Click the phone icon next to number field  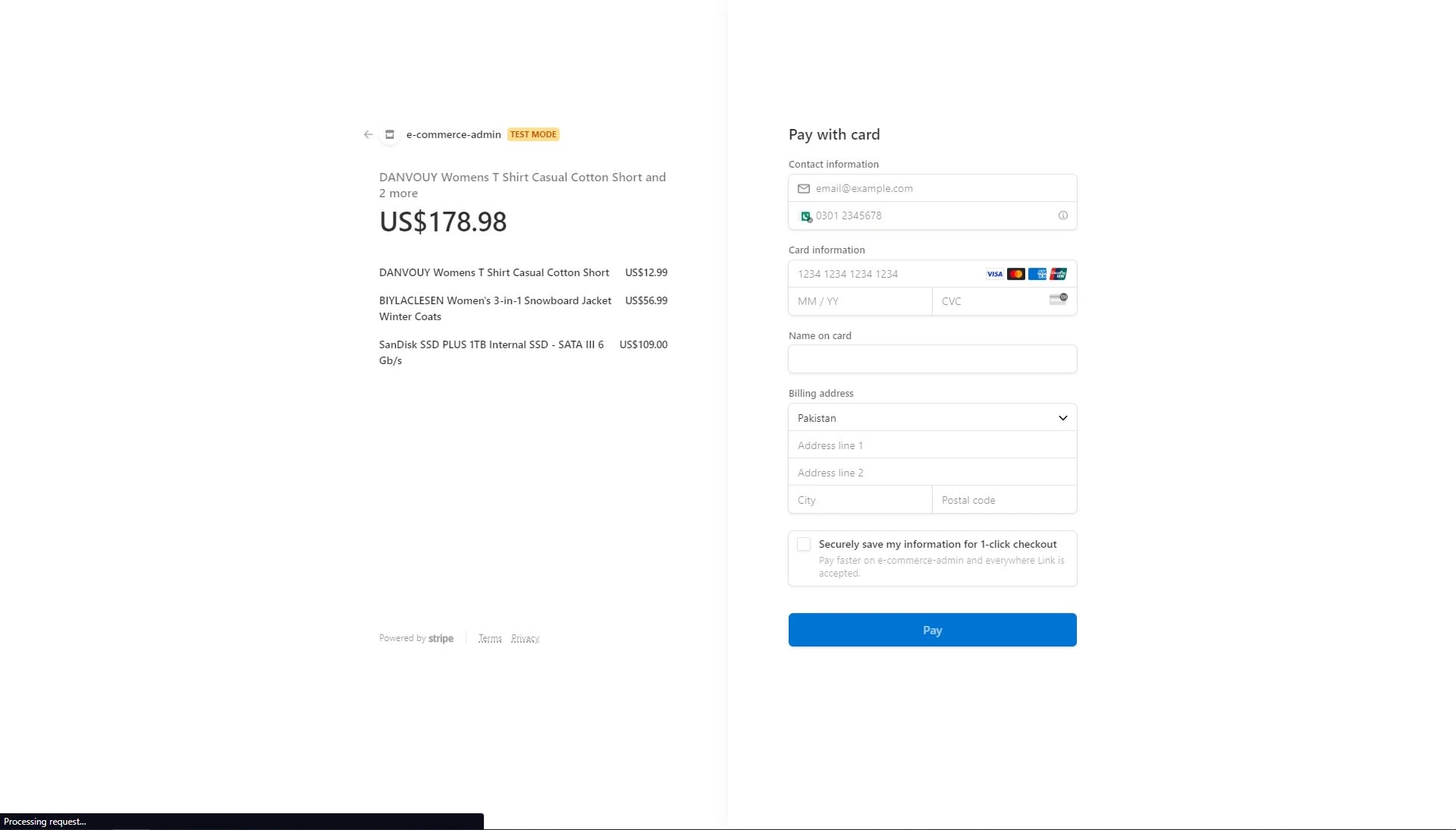805,215
